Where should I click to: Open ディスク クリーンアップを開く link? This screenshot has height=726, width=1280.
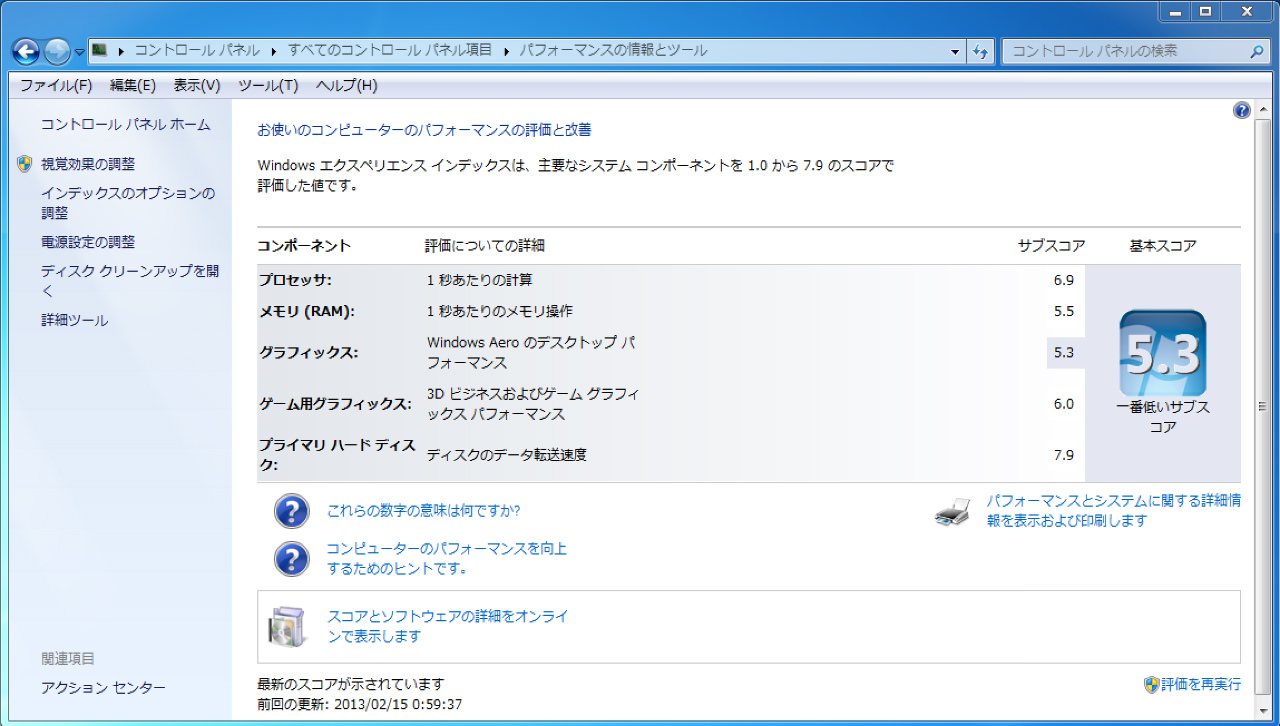pos(130,281)
